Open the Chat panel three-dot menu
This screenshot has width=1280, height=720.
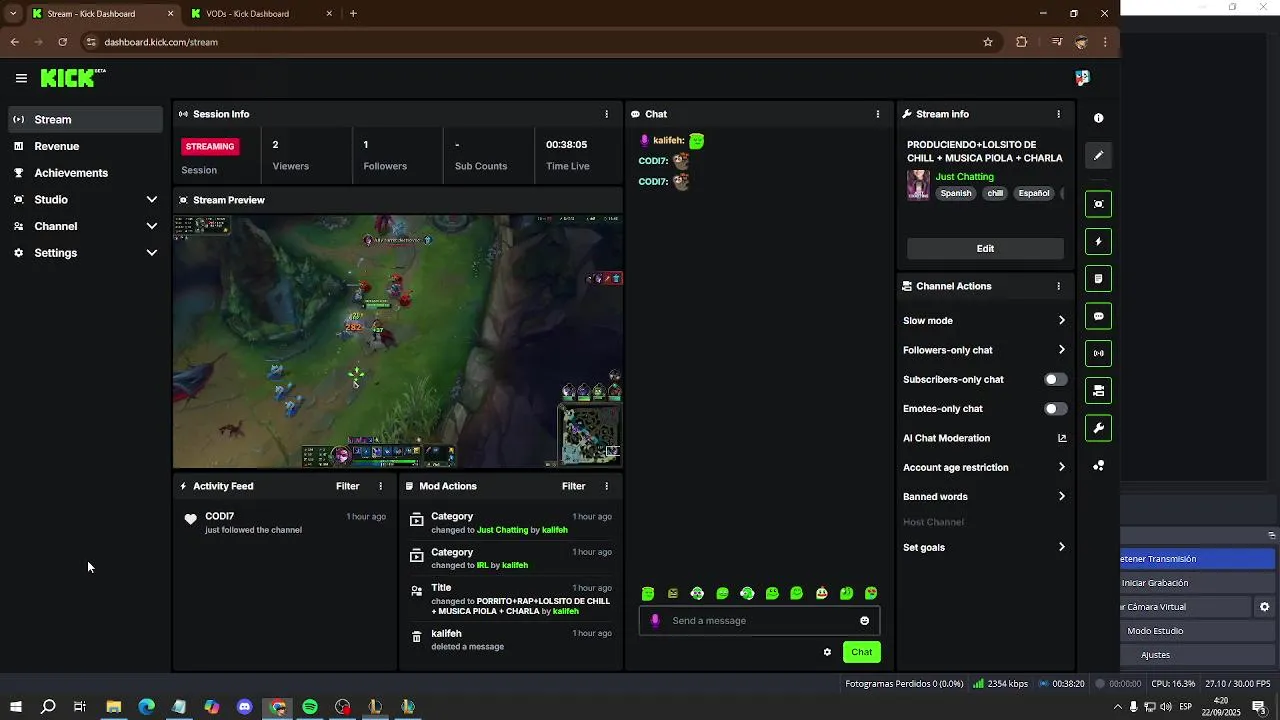[x=878, y=114]
